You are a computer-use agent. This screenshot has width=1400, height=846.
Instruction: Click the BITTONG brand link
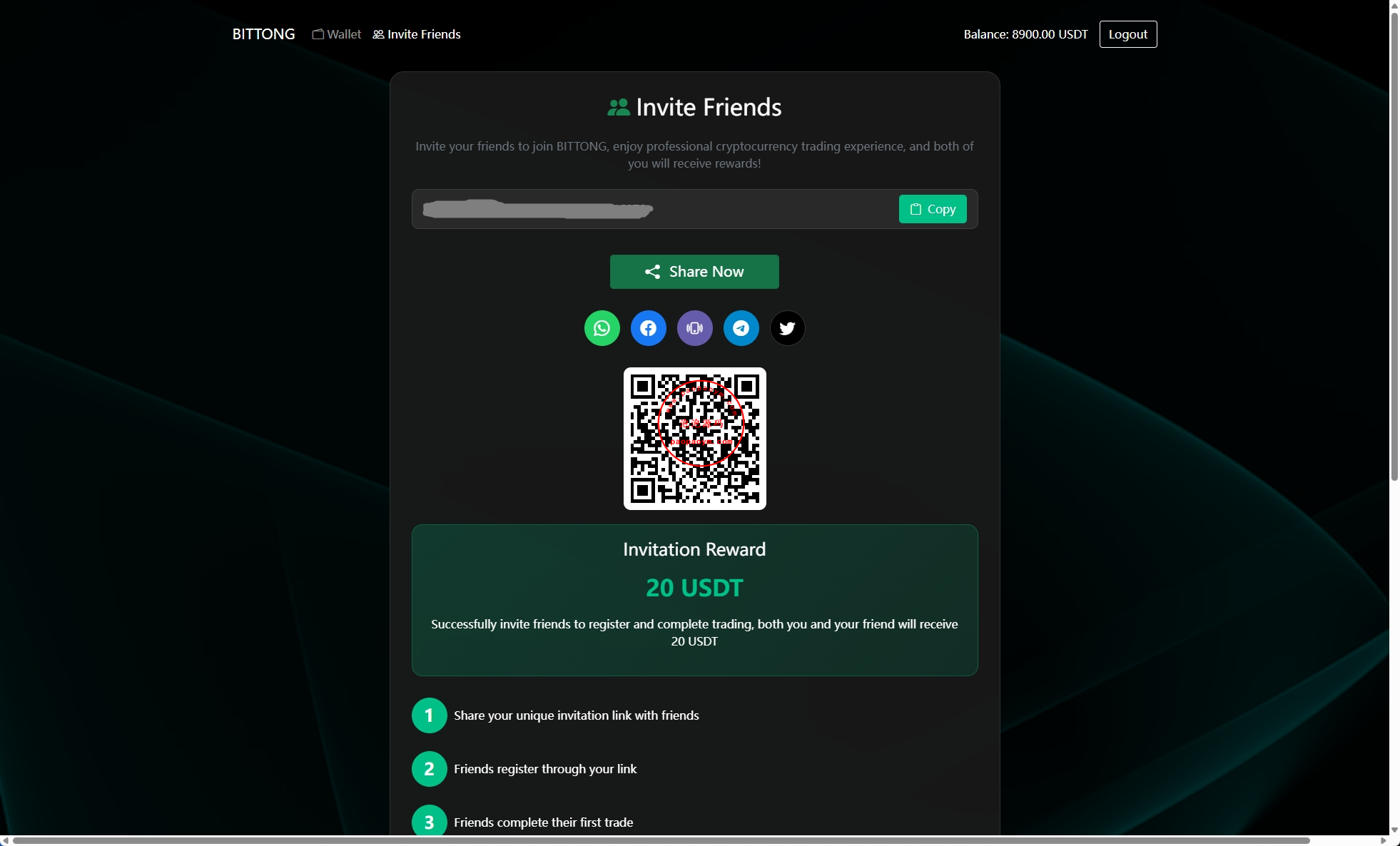tap(263, 34)
